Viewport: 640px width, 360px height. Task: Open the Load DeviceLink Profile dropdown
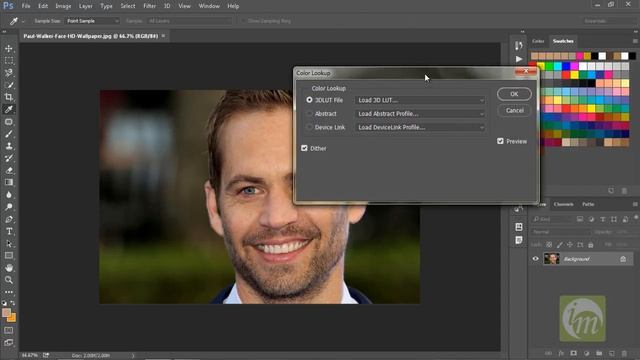(x=420, y=127)
